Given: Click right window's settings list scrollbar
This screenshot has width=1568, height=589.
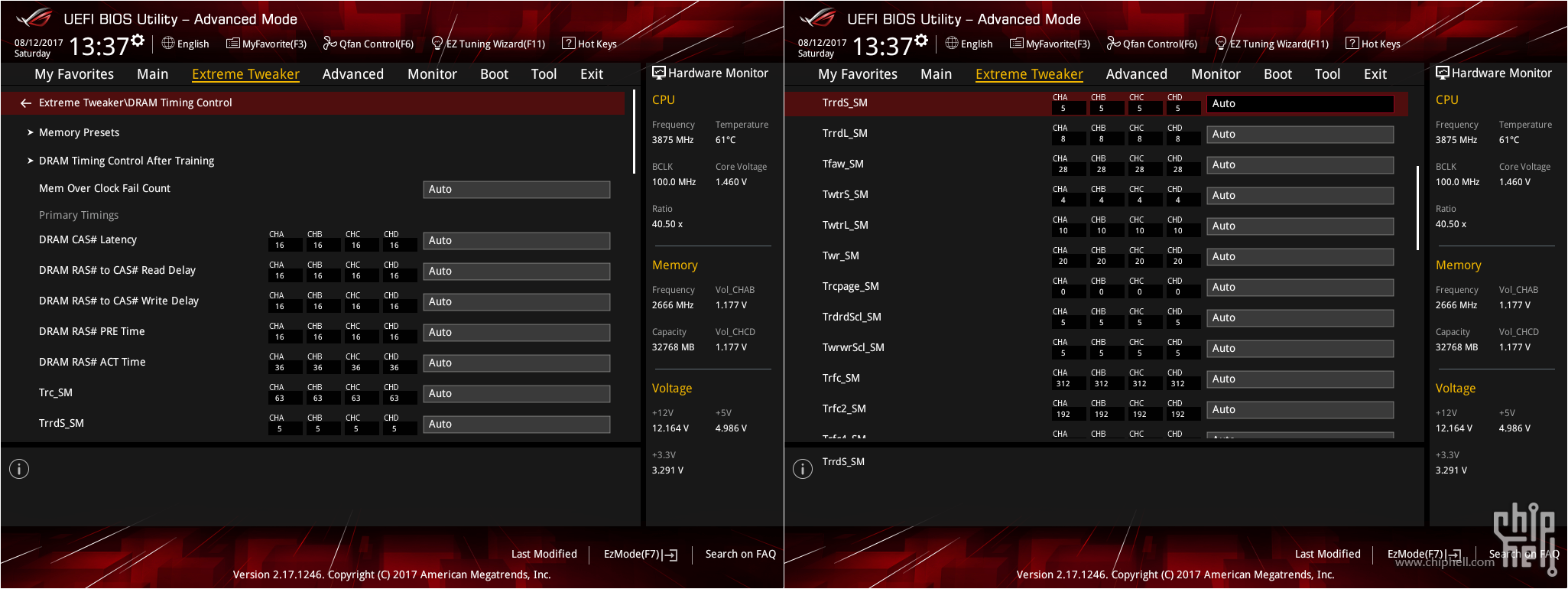Looking at the screenshot, I should click(1418, 208).
